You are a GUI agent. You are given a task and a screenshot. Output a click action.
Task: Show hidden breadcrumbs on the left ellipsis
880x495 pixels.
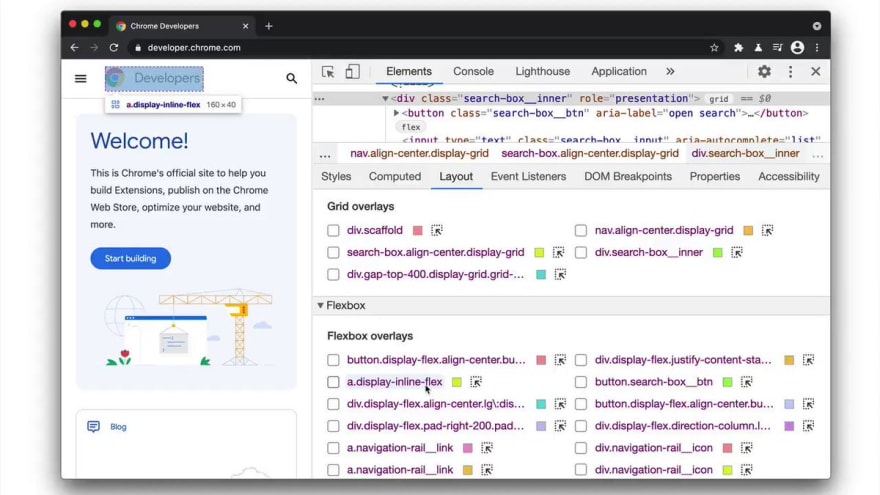point(325,155)
